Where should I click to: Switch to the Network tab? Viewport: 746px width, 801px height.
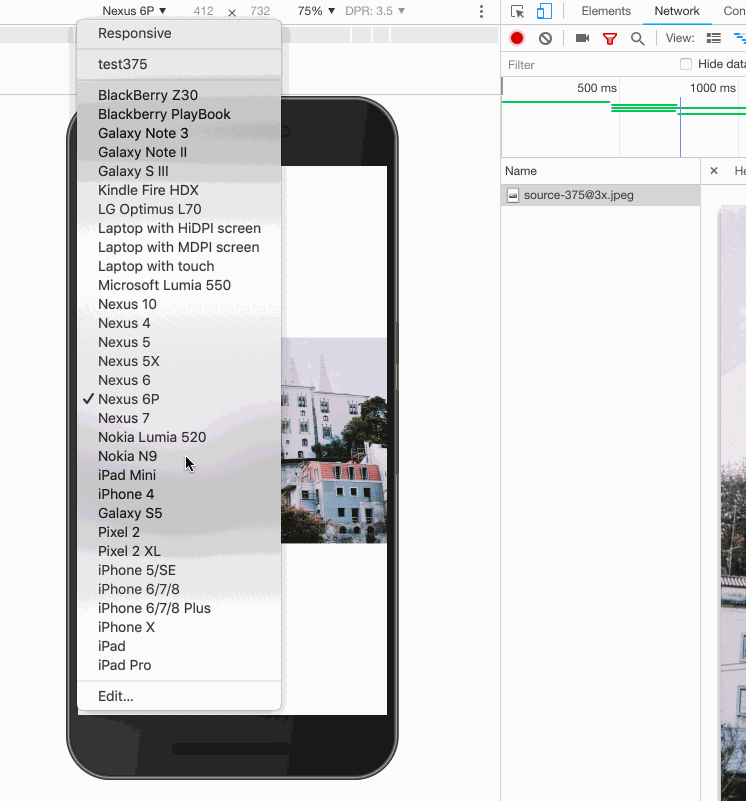[x=677, y=11]
